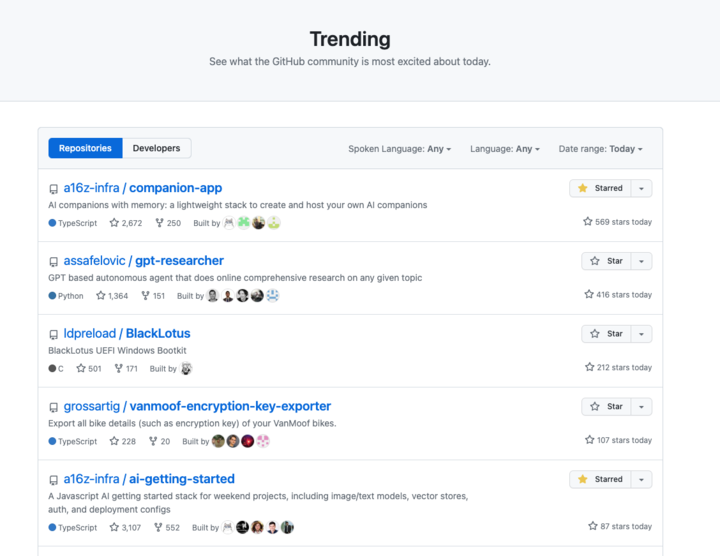Click the '569 stars today' text

coord(618,222)
